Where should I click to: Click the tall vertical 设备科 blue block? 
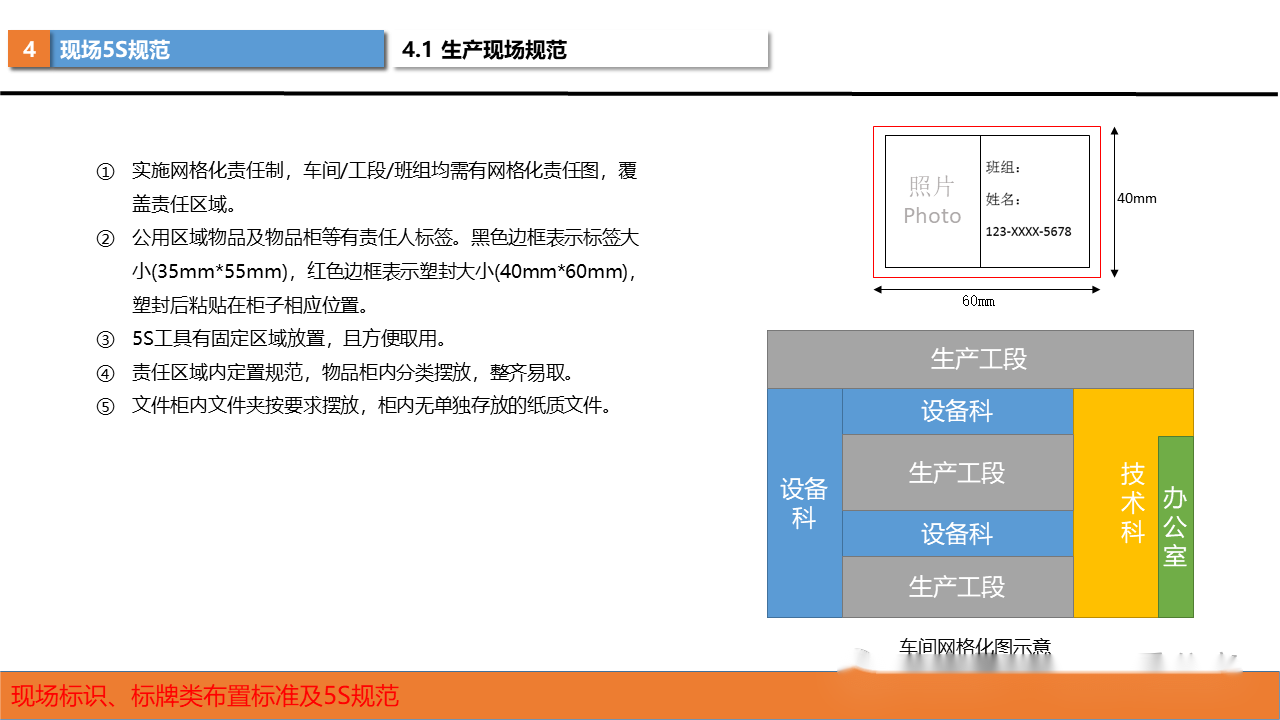coord(805,503)
